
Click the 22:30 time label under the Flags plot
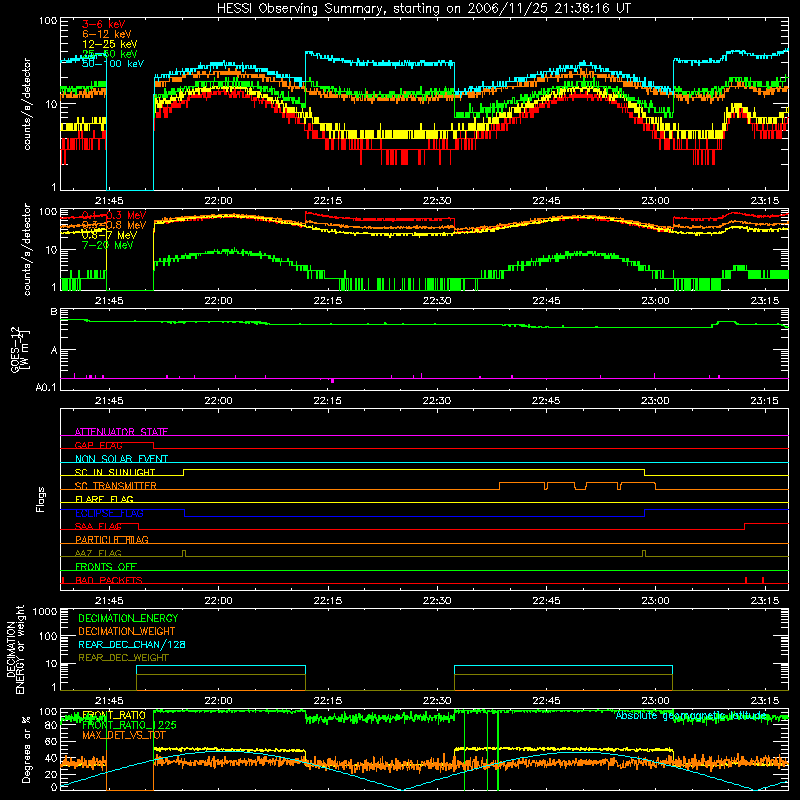(437, 601)
